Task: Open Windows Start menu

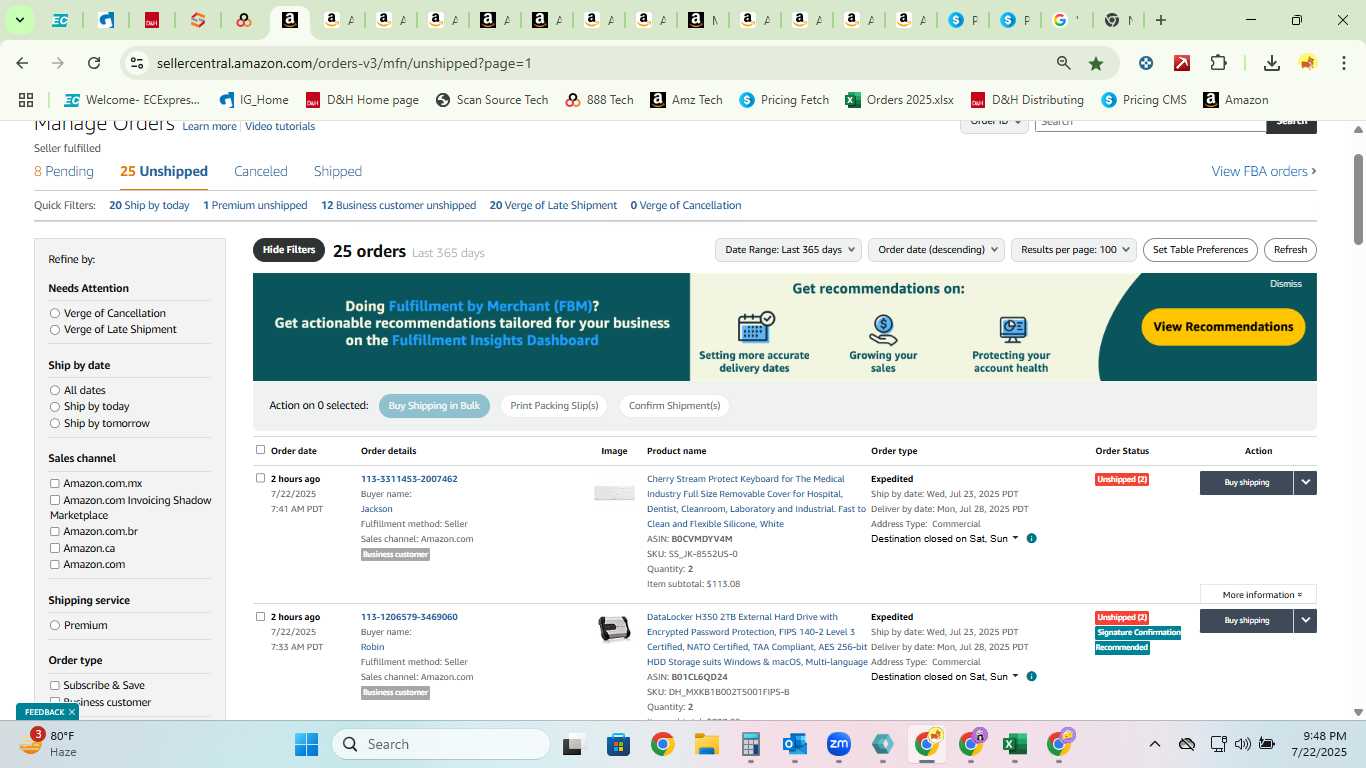Action: 306,744
